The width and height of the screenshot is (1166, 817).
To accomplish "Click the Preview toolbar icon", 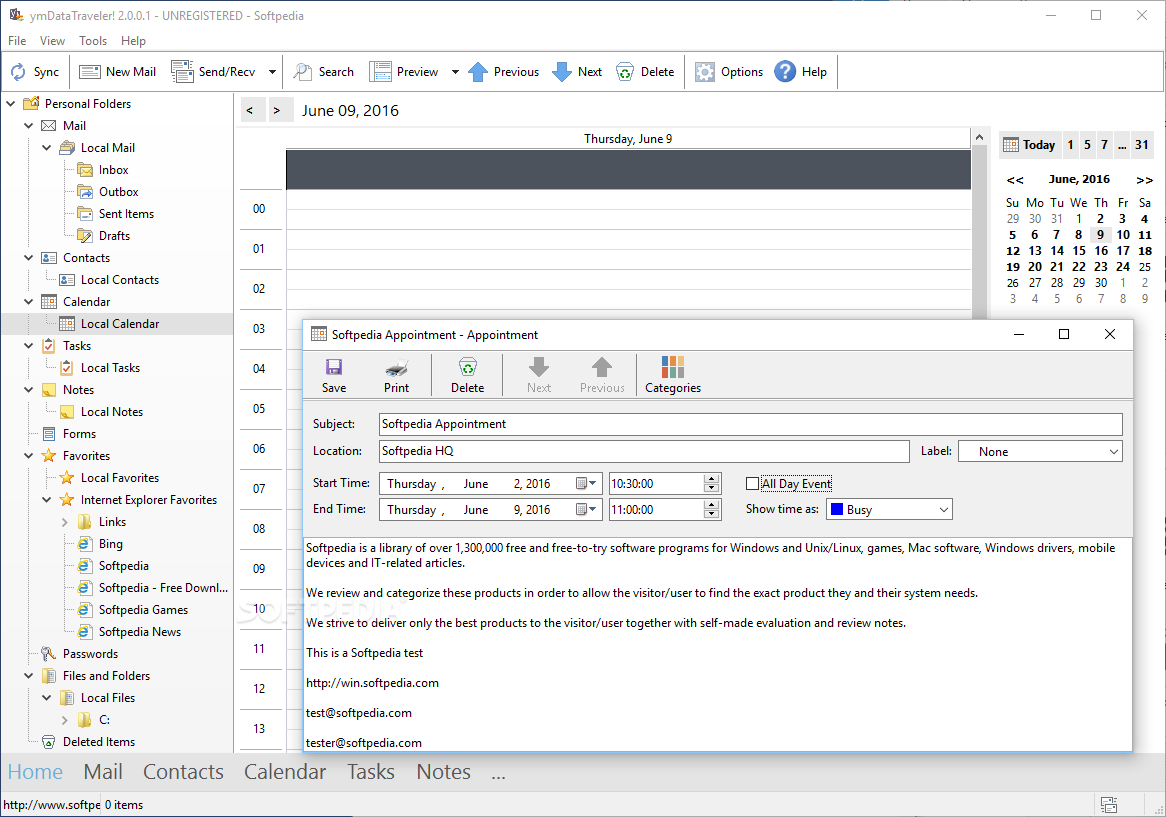I will pyautogui.click(x=404, y=72).
